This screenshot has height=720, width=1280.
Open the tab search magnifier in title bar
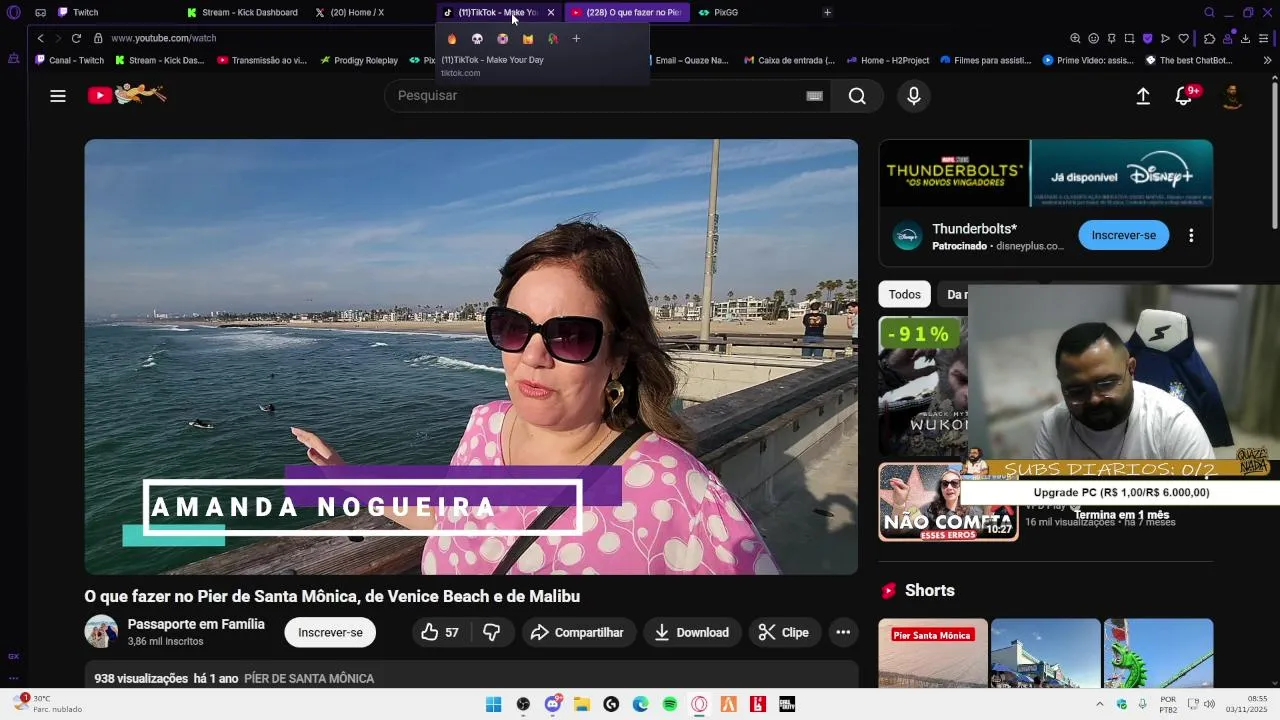[1209, 12]
